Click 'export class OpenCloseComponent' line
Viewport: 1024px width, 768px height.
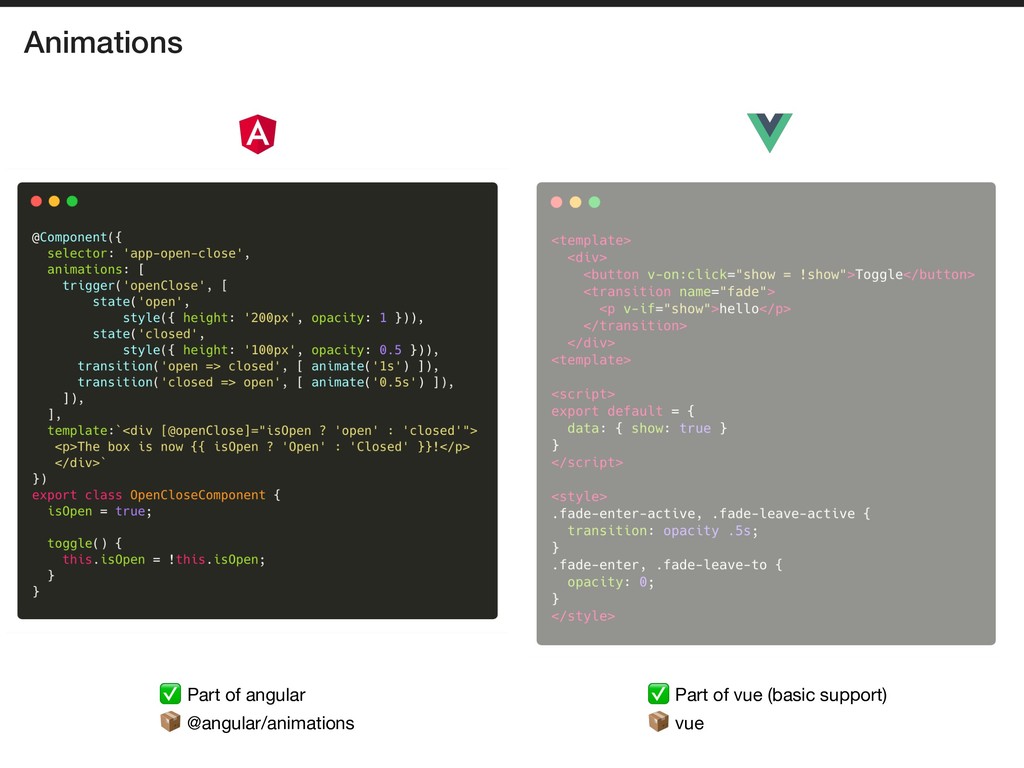[156, 495]
